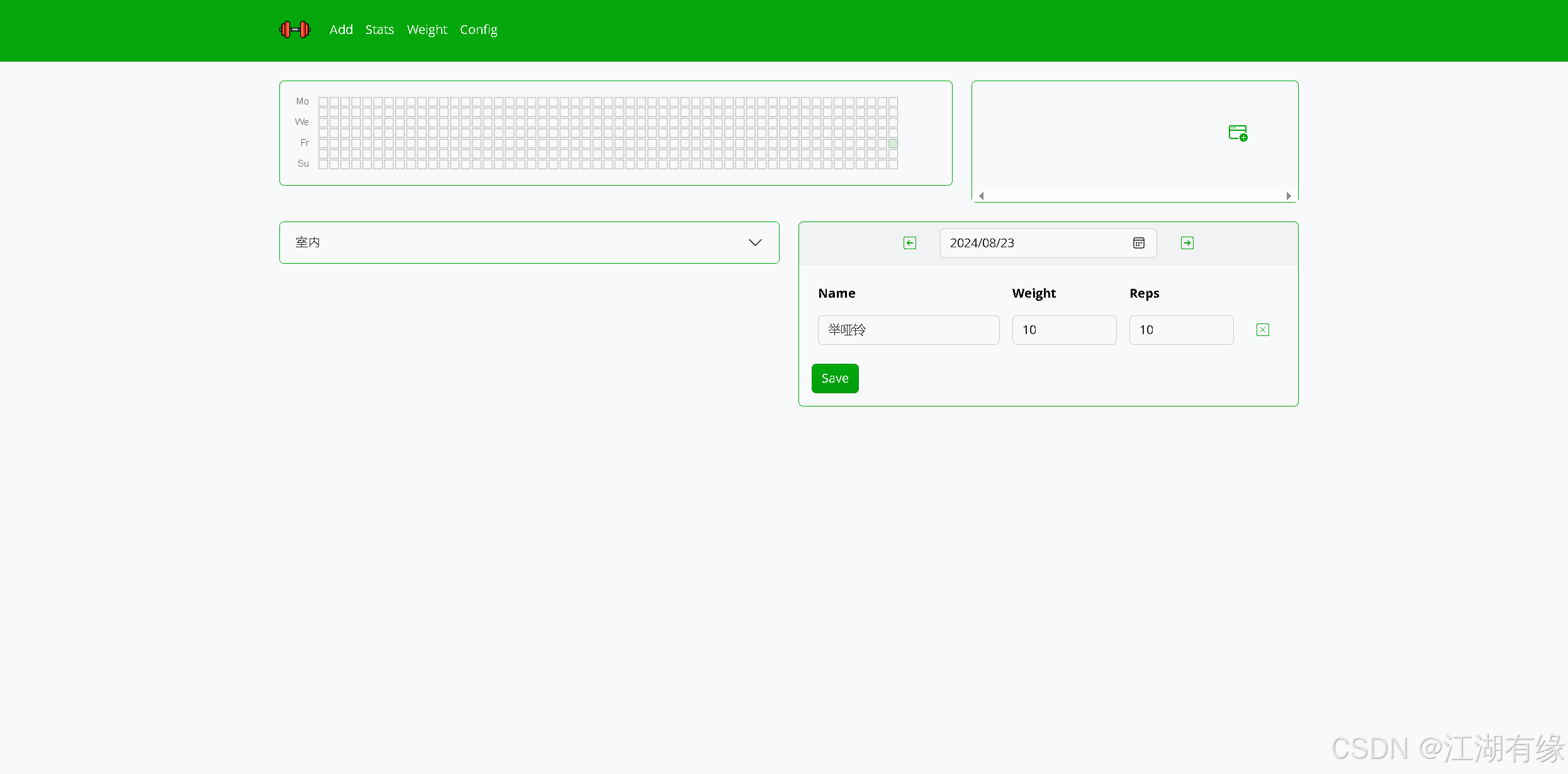Go to next day arrow icon

[x=1187, y=243]
